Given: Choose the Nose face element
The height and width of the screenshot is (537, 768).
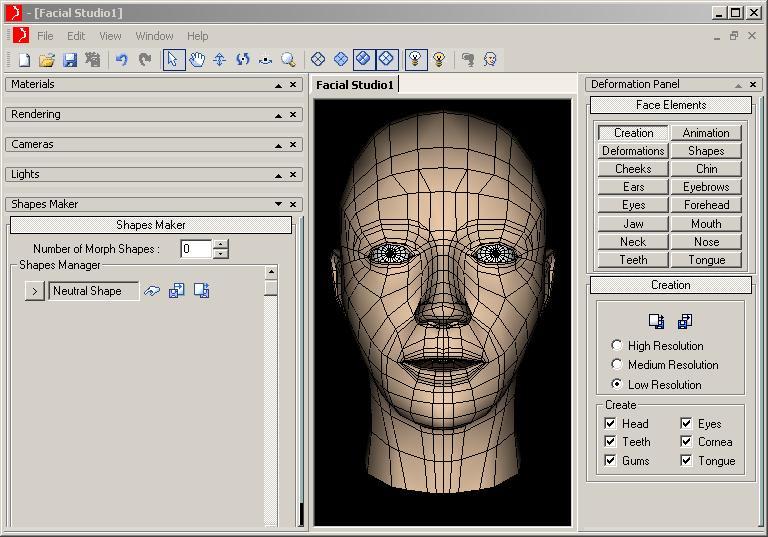Looking at the screenshot, I should (706, 242).
